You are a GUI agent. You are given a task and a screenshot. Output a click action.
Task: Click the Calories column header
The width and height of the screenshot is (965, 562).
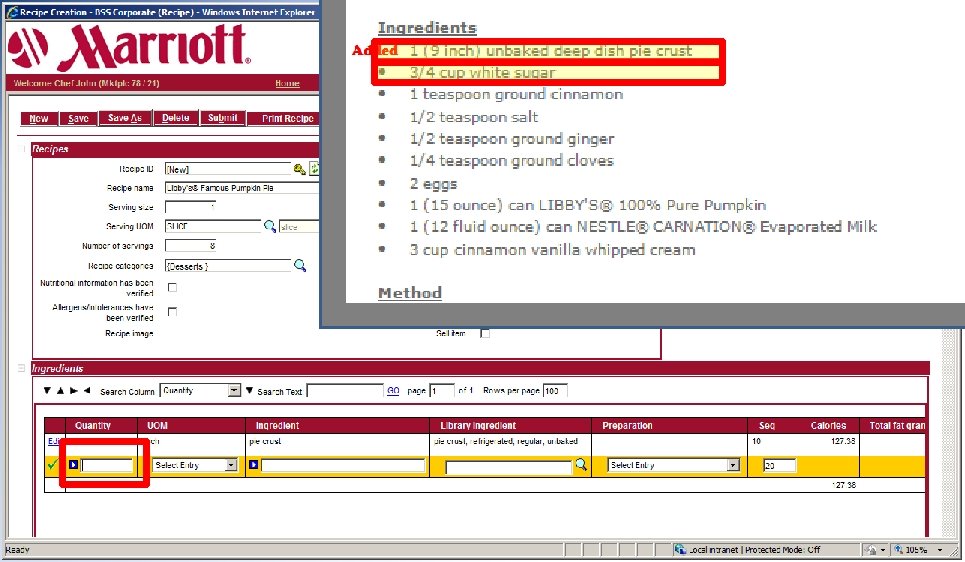(x=828, y=425)
